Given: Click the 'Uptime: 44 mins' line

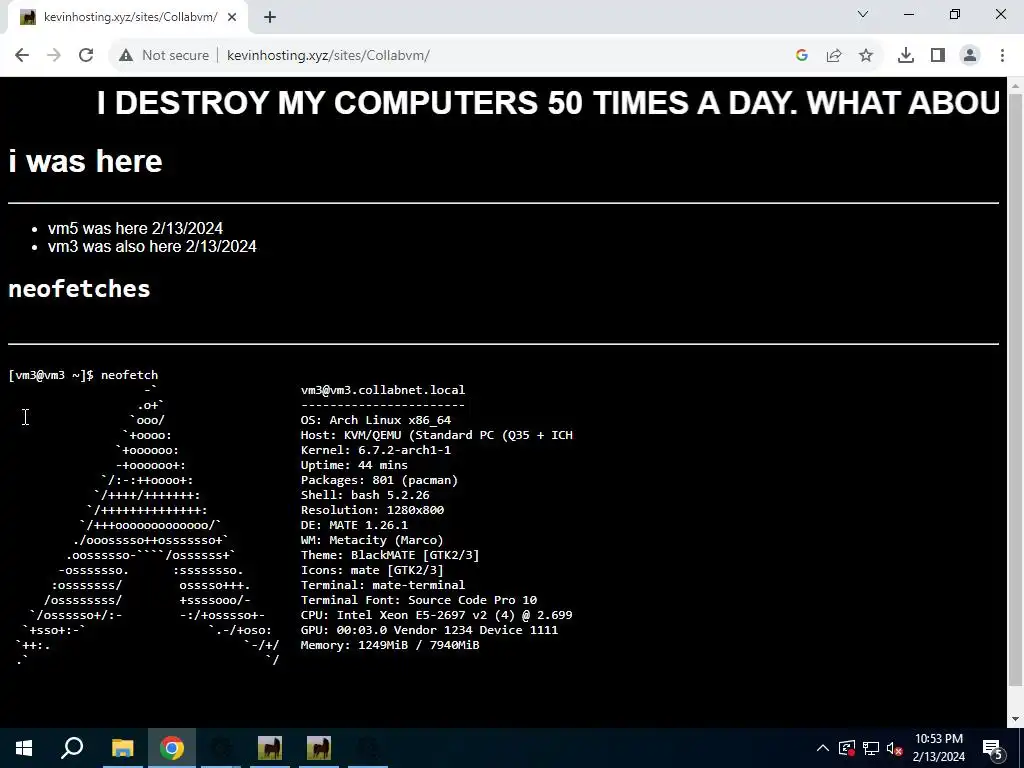Looking at the screenshot, I should tap(354, 465).
